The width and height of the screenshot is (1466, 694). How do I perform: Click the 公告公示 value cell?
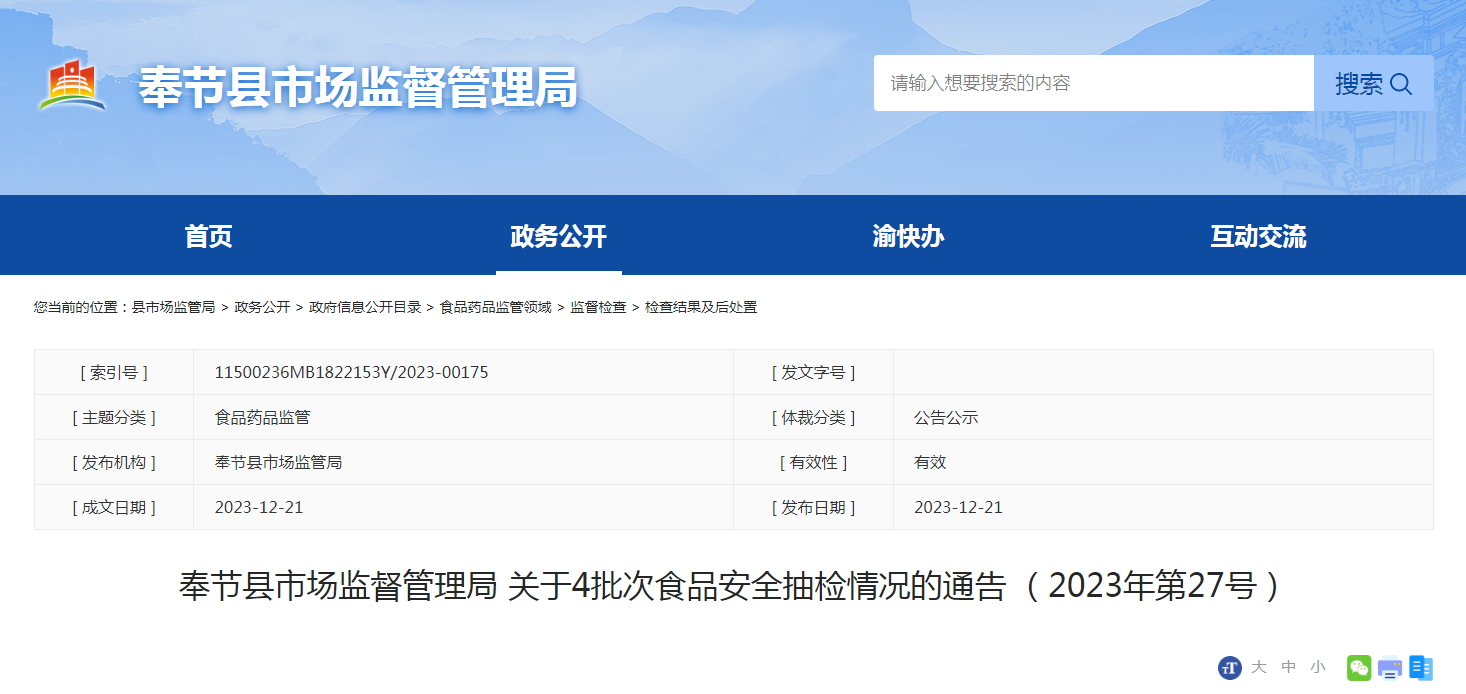click(x=1163, y=417)
